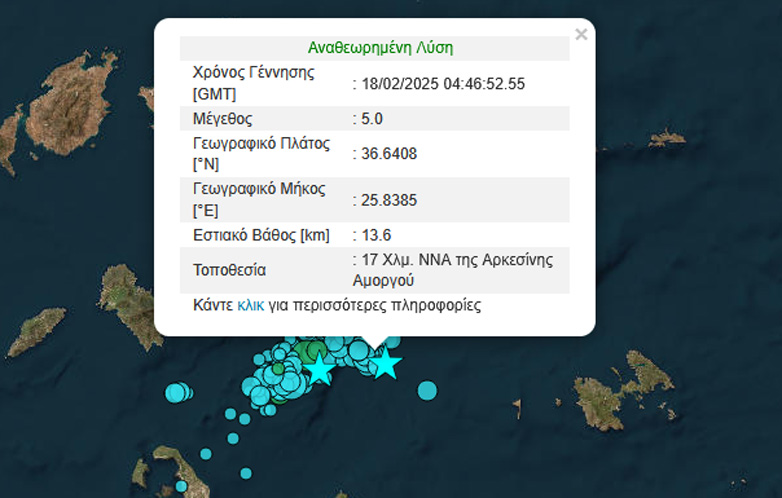Click the 'Τοποθεσία' location label

(x=229, y=270)
